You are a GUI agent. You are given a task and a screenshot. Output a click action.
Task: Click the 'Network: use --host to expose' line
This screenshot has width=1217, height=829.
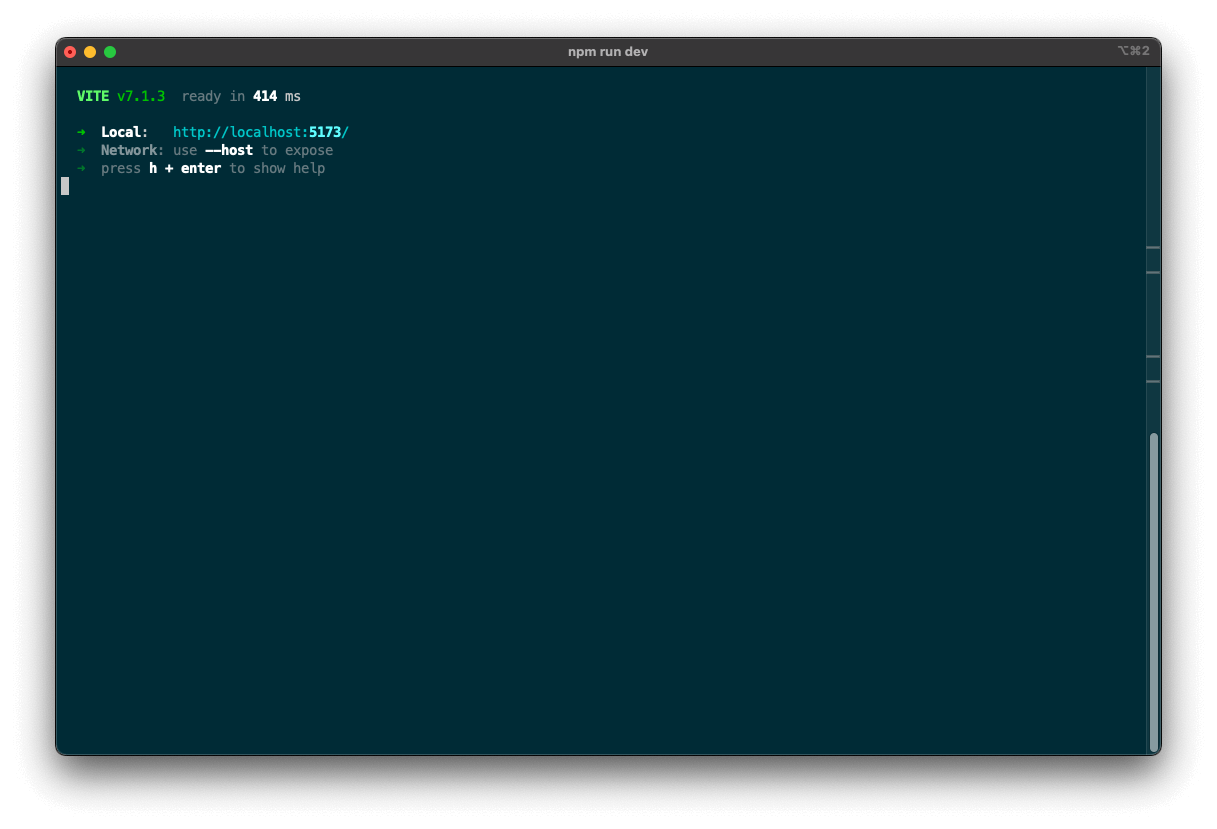217,150
